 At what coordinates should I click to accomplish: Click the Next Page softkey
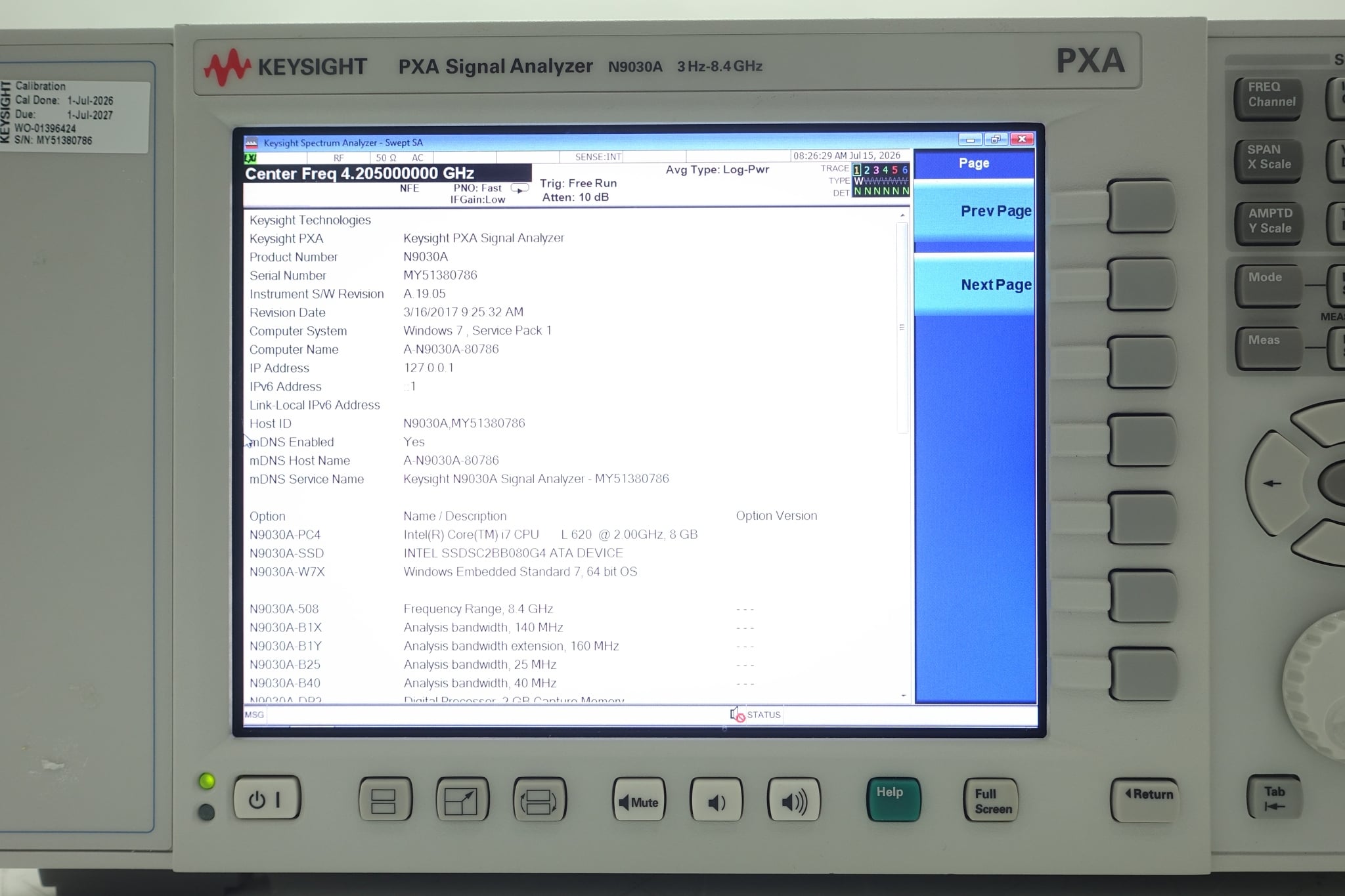coord(975,284)
